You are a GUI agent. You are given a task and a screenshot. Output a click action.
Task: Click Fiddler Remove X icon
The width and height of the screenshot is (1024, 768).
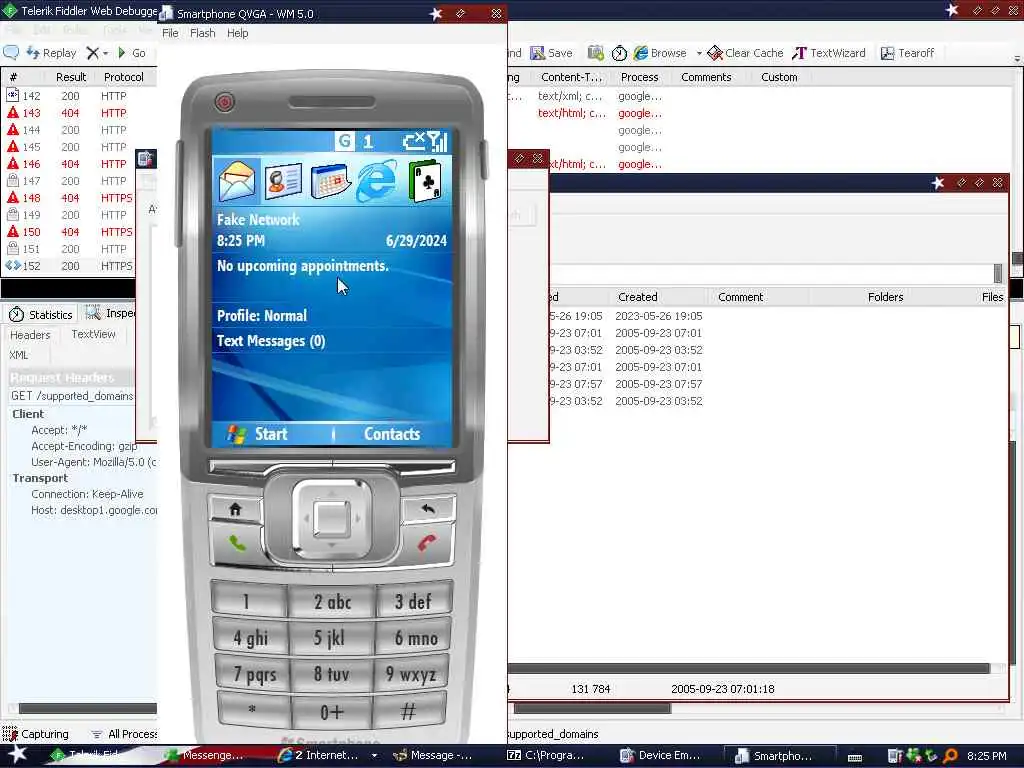[x=93, y=53]
